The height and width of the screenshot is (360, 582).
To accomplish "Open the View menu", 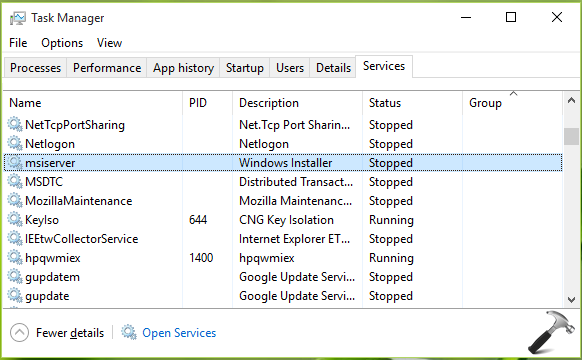I will coord(109,43).
